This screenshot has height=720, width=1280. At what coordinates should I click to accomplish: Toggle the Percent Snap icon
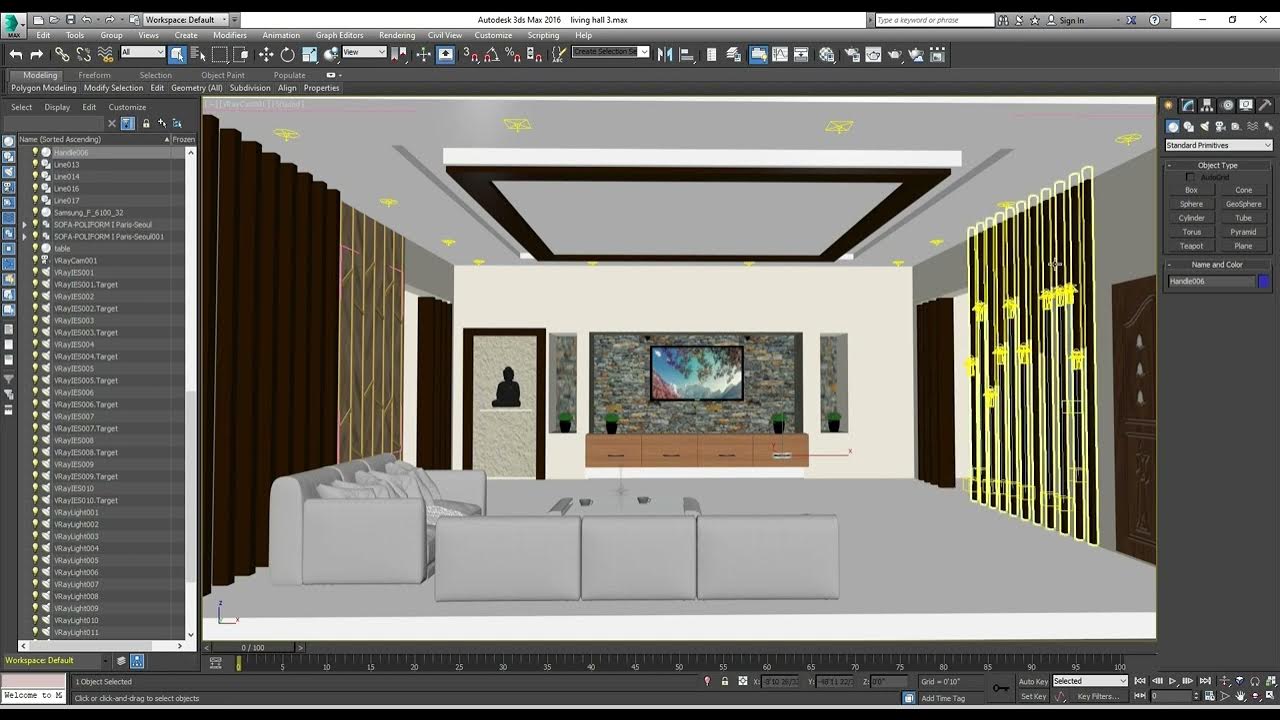click(511, 55)
